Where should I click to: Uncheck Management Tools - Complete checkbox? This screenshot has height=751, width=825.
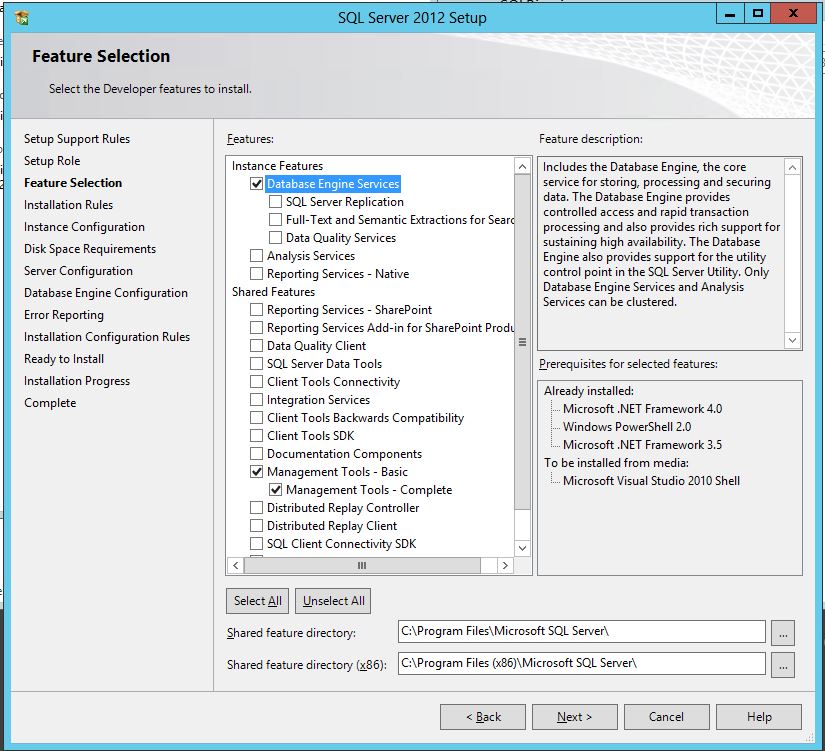[275, 490]
